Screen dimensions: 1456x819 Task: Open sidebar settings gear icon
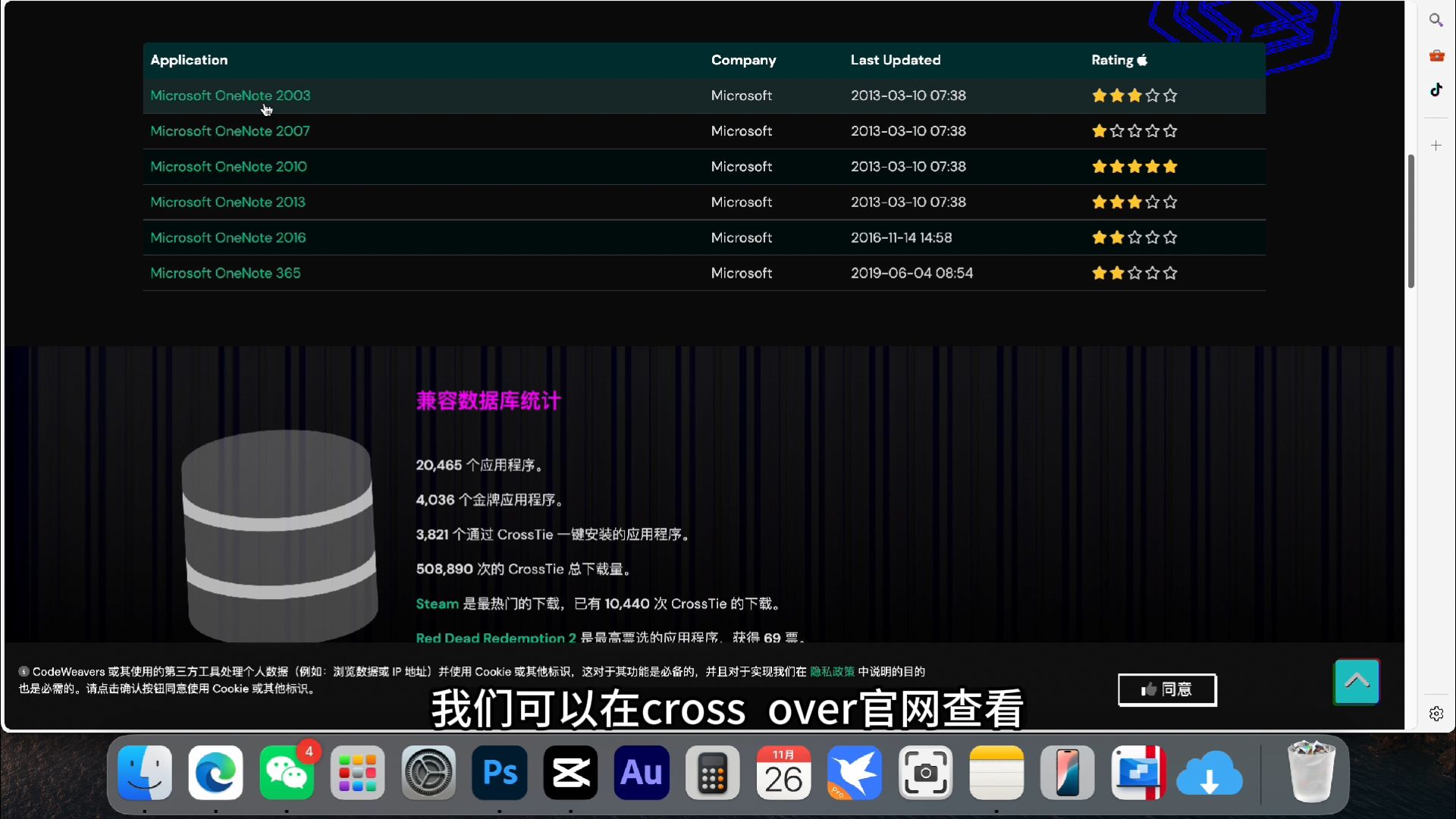point(1436,714)
